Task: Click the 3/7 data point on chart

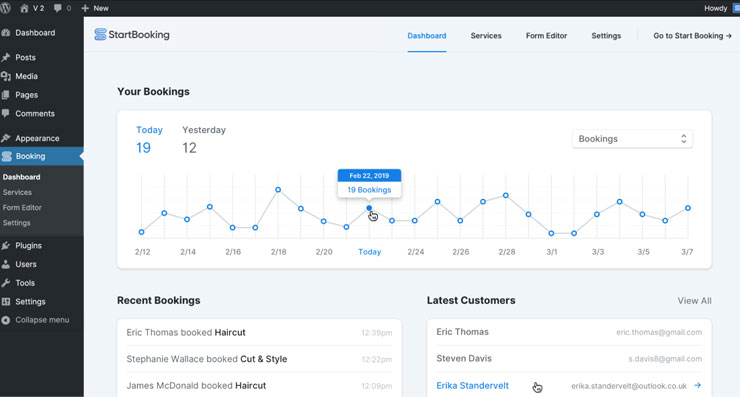Action: click(x=688, y=208)
